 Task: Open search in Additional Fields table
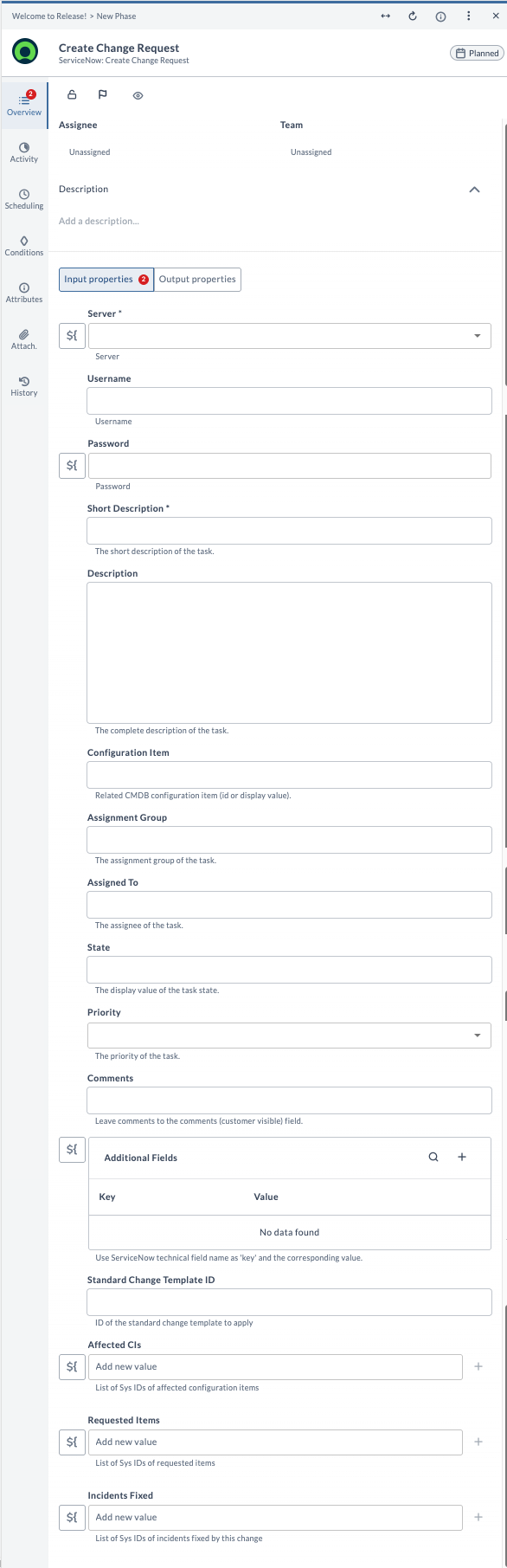[x=433, y=1156]
